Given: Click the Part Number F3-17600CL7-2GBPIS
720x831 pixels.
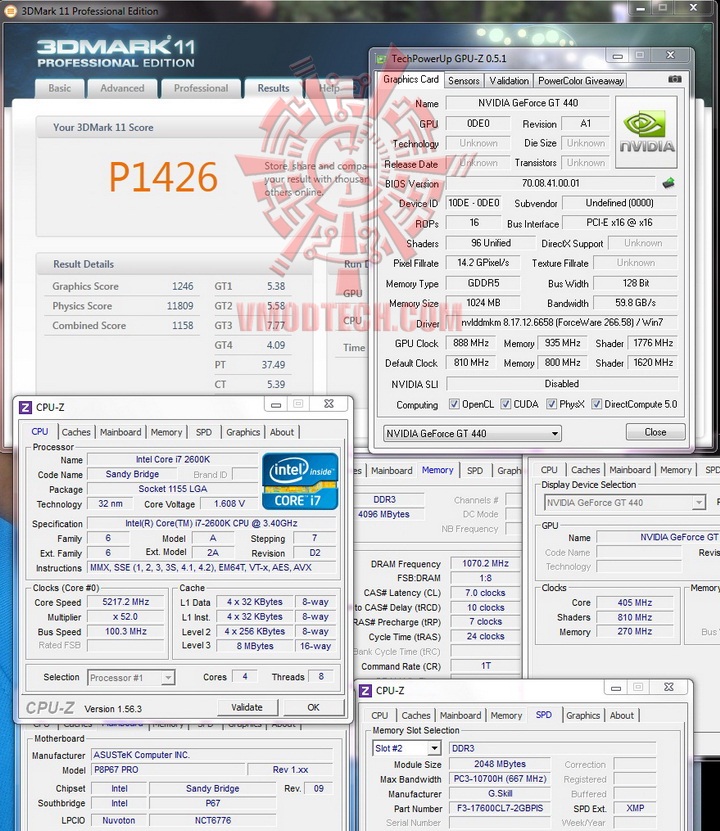Looking at the screenshot, I should tap(500, 808).
